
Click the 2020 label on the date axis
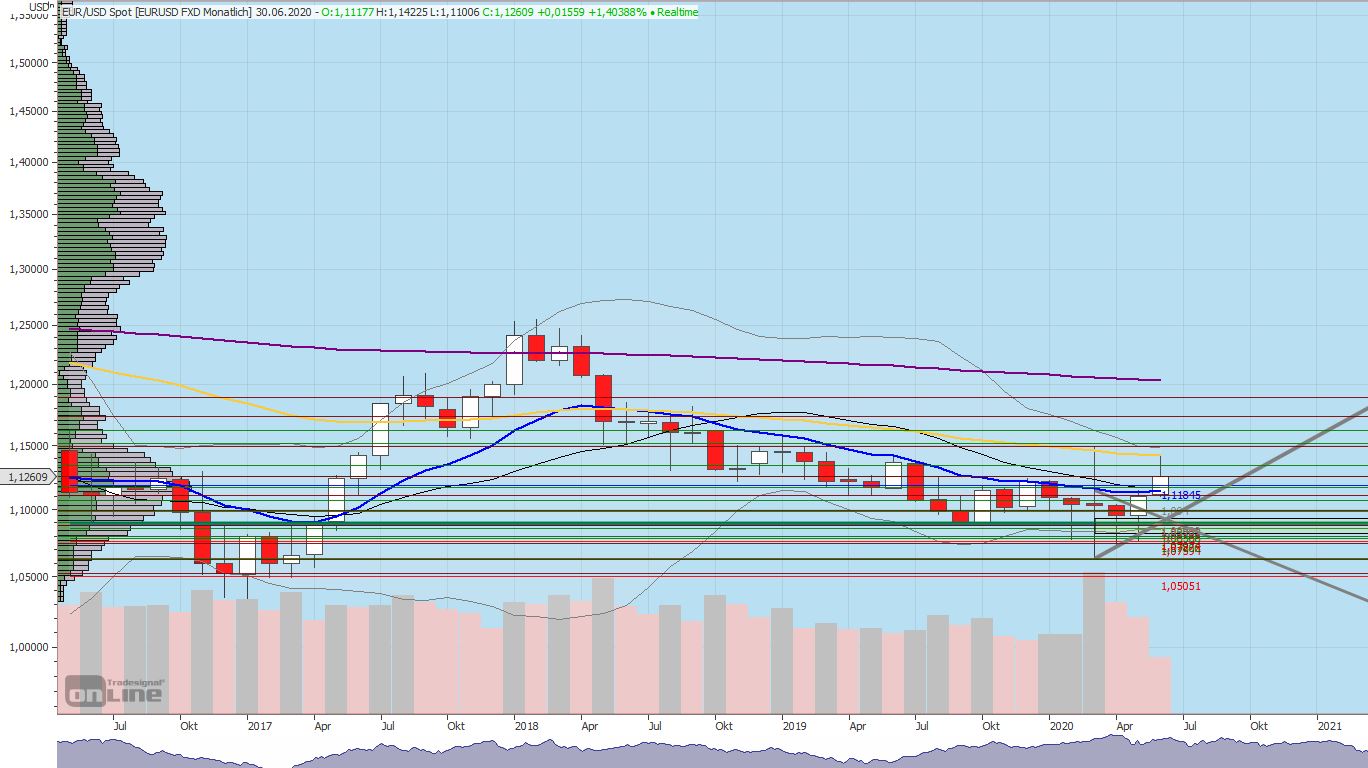[1061, 727]
